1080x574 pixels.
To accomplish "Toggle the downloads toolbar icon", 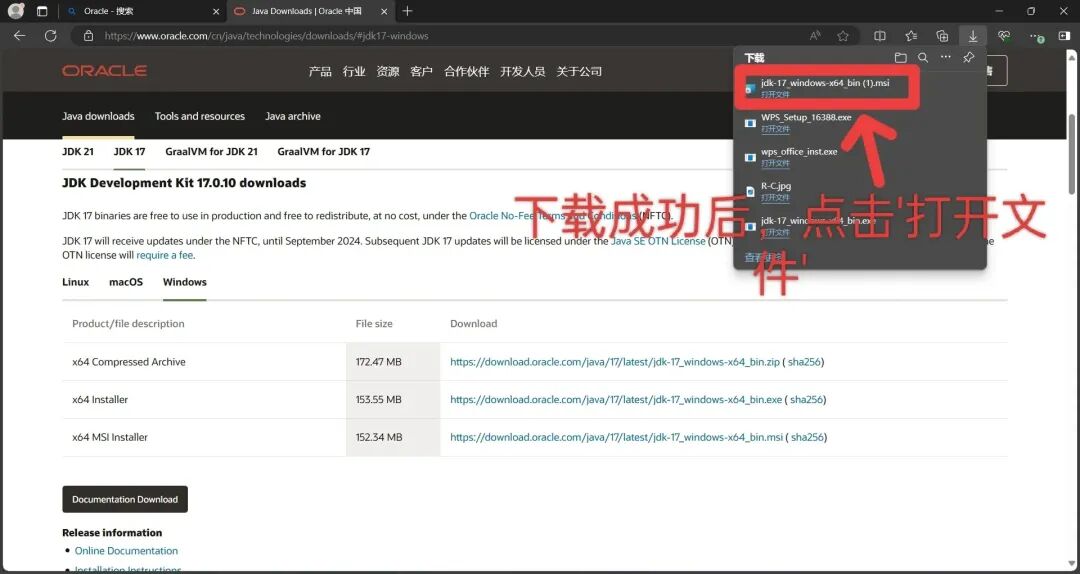I will click(973, 36).
